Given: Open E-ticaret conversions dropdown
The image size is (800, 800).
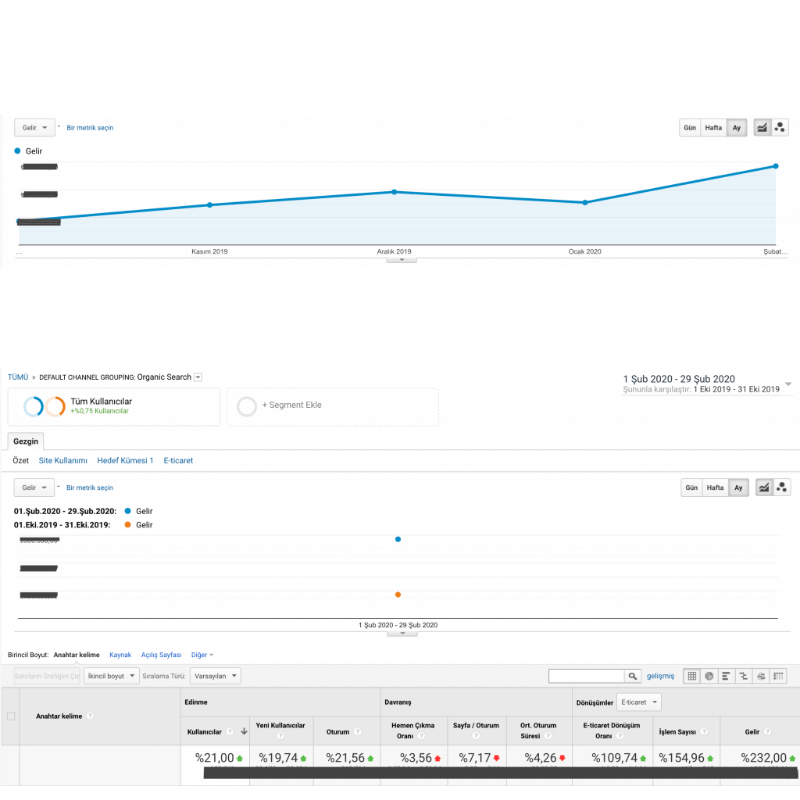Looking at the screenshot, I should (x=639, y=702).
